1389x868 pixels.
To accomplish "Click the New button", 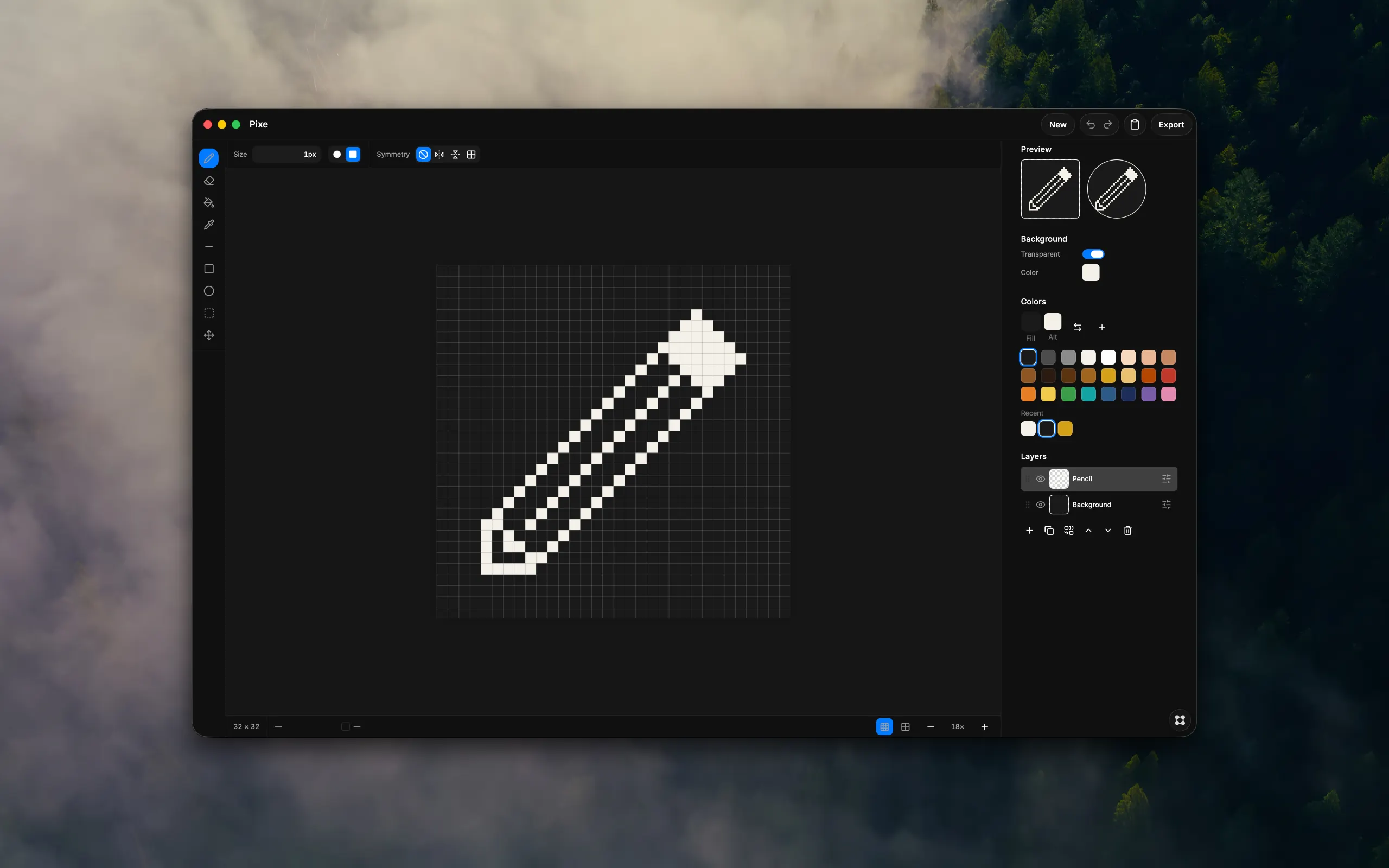I will point(1057,125).
